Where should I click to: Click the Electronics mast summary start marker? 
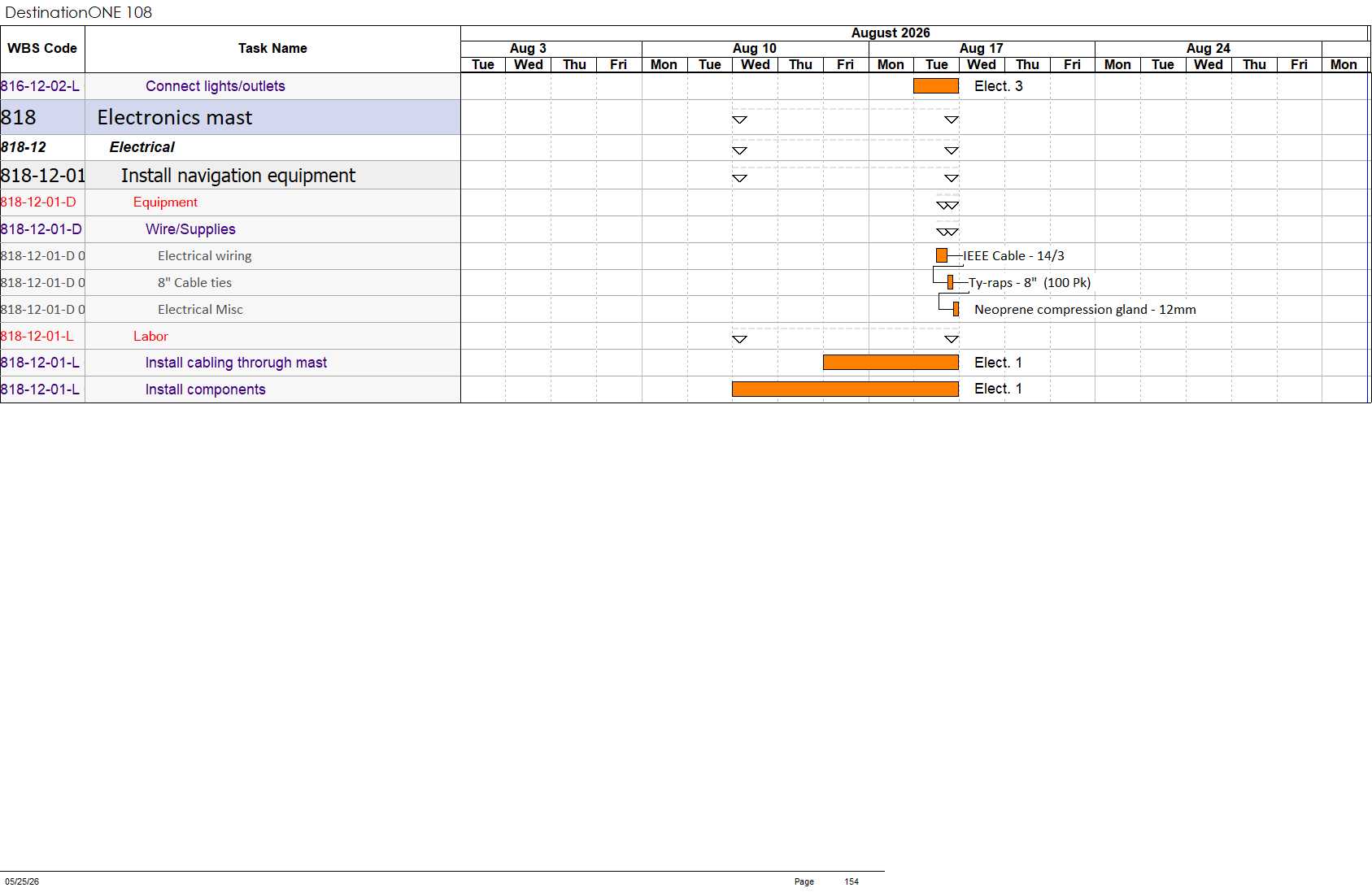click(739, 120)
